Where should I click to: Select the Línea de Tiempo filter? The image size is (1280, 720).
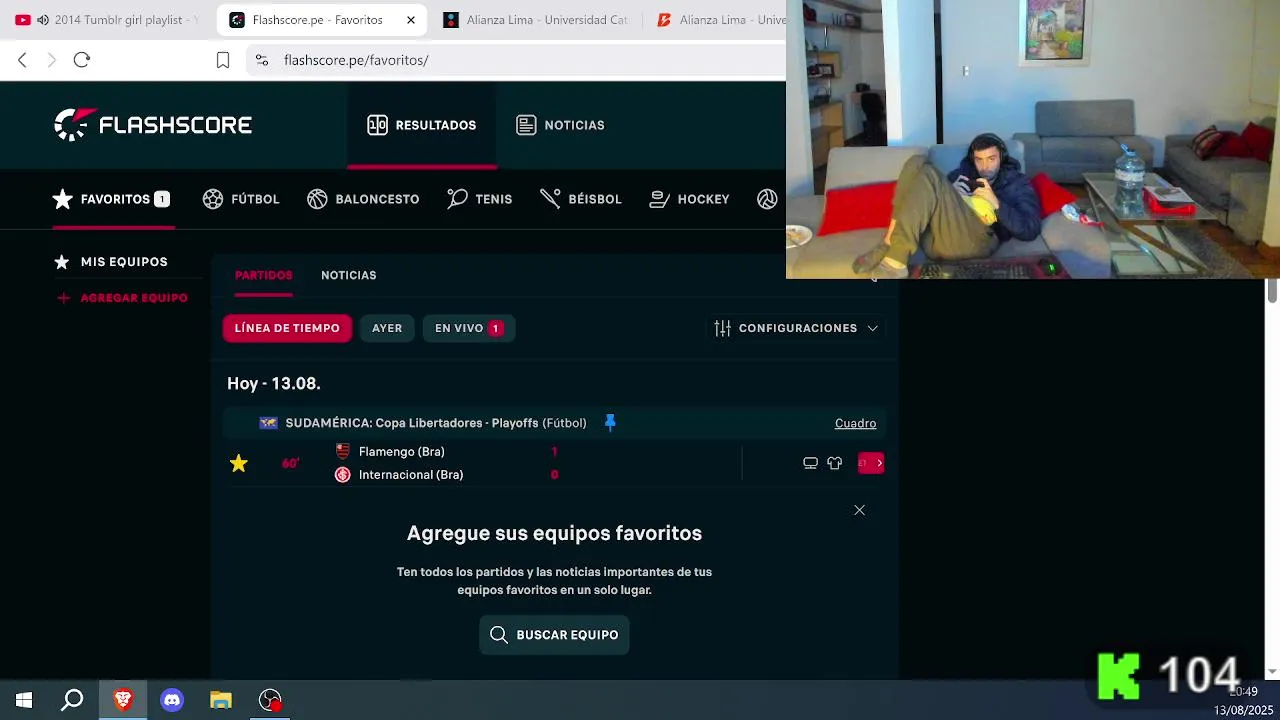[x=287, y=328]
